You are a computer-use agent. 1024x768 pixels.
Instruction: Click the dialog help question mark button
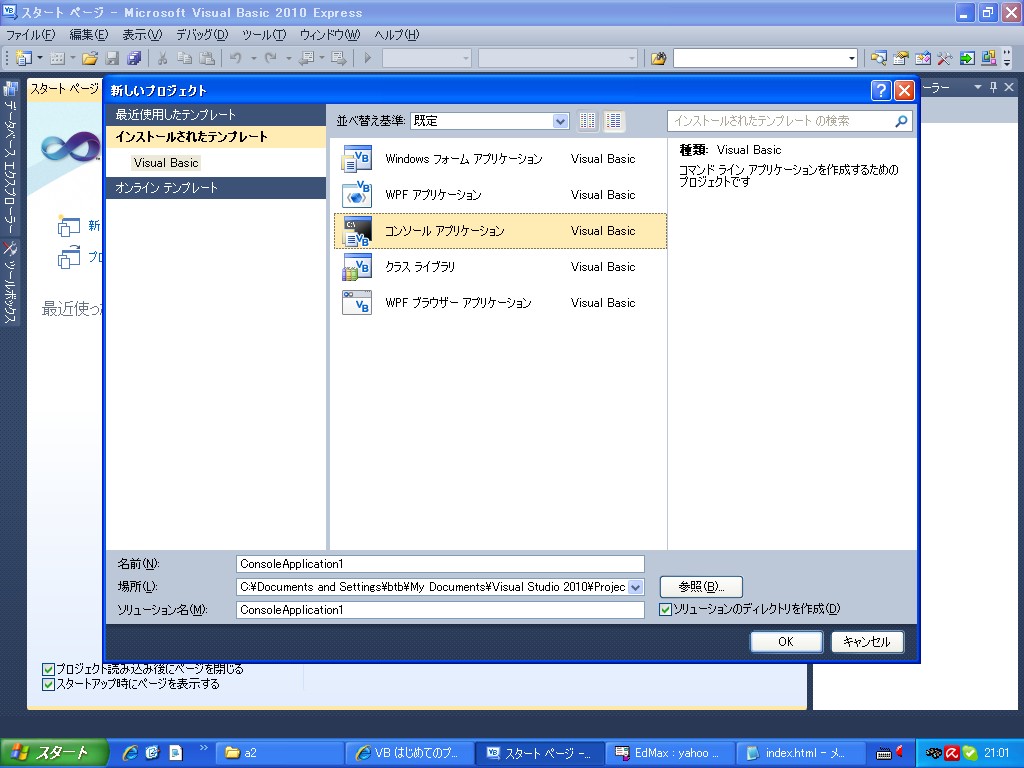click(x=881, y=90)
